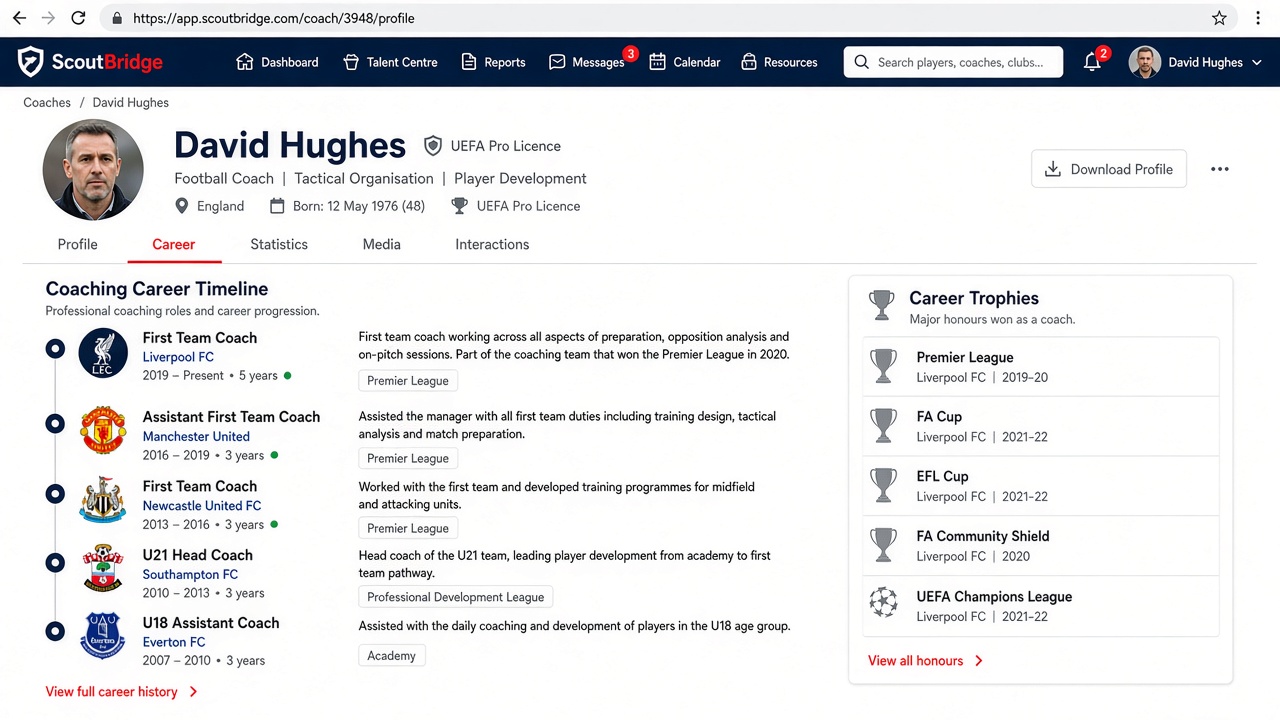Bookmark this page with the star icon
1280x720 pixels.
tap(1219, 18)
